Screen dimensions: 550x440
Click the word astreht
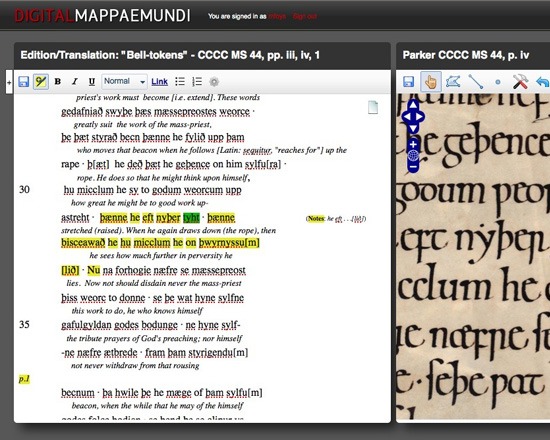click(75, 218)
